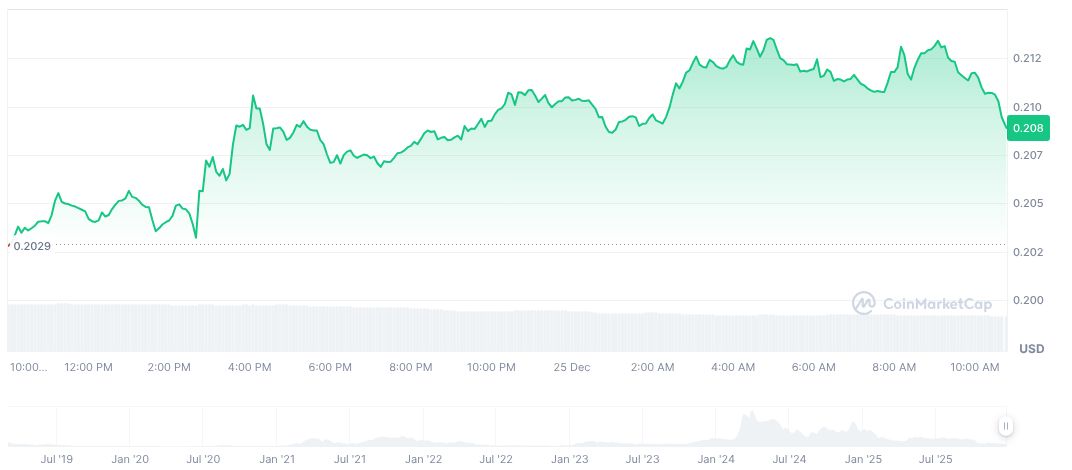Click the green 0.208 current price tag
Viewport: 1072px width, 470px height.
(1027, 128)
